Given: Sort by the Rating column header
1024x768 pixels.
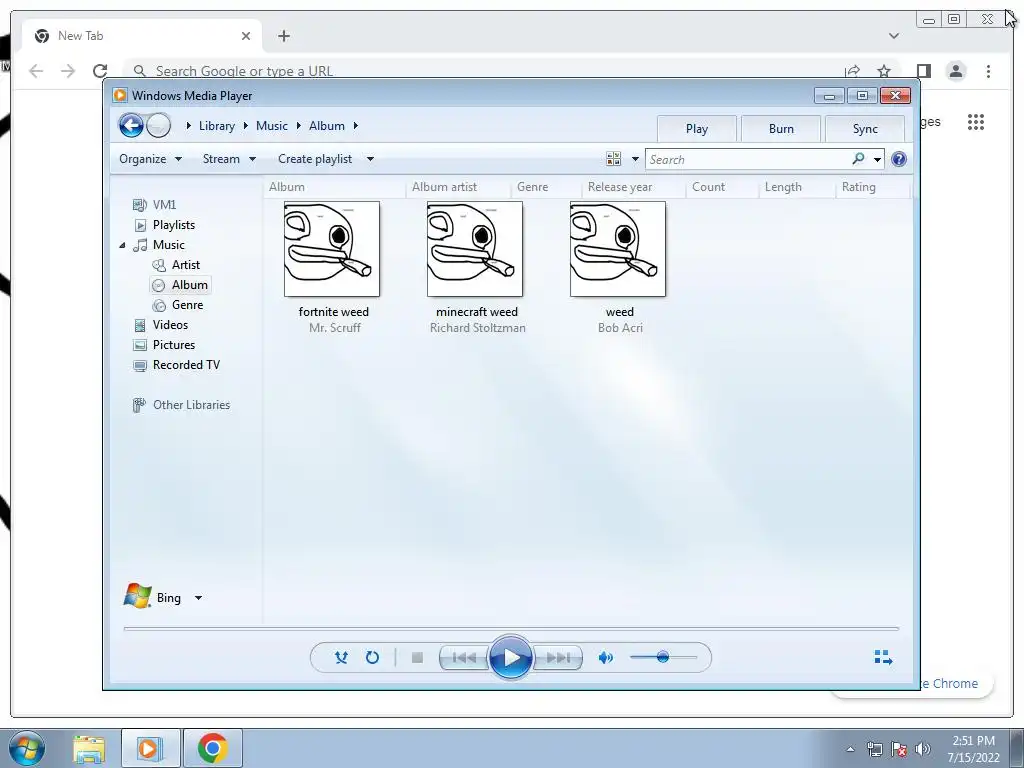Looking at the screenshot, I should point(872,187).
